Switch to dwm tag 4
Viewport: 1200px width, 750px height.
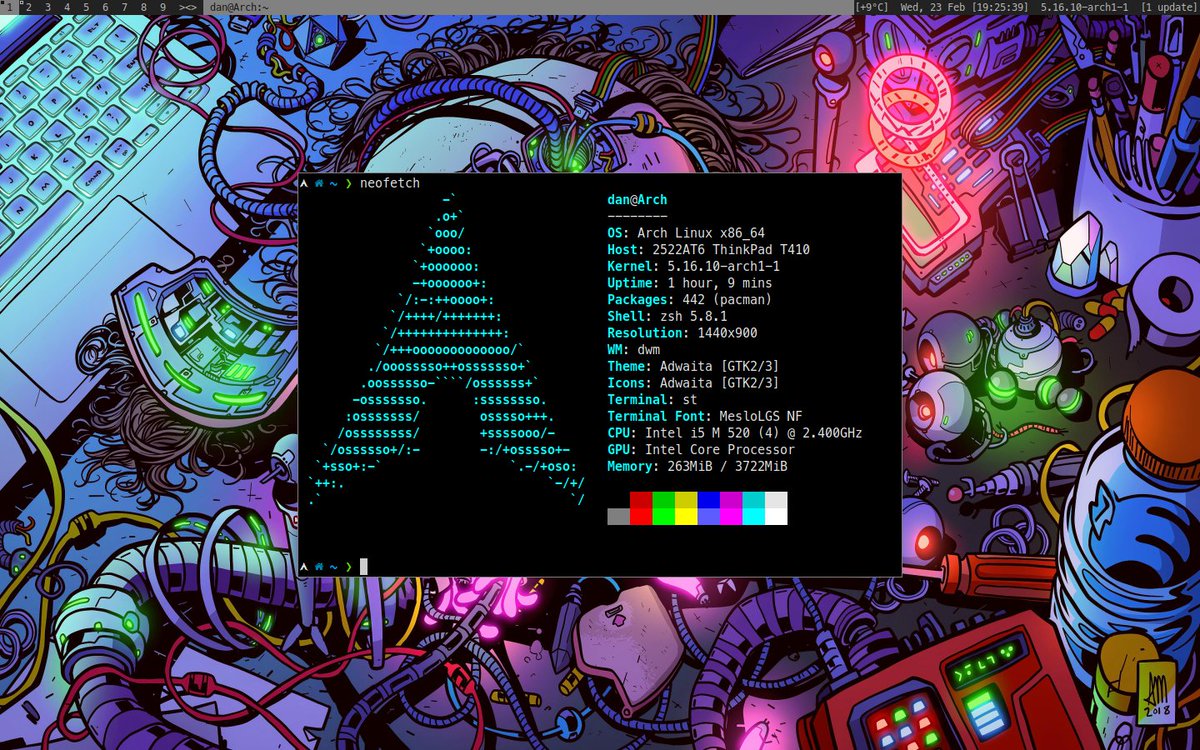(x=65, y=7)
